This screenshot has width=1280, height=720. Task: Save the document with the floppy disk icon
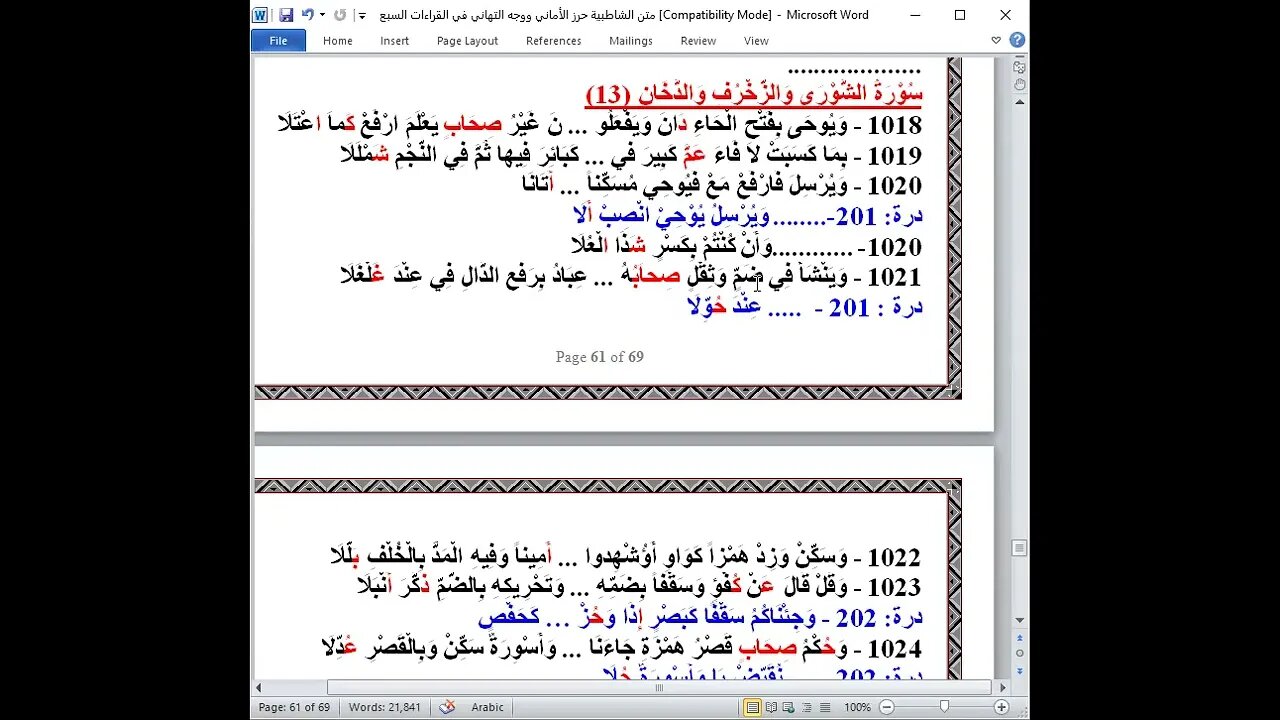[x=286, y=15]
